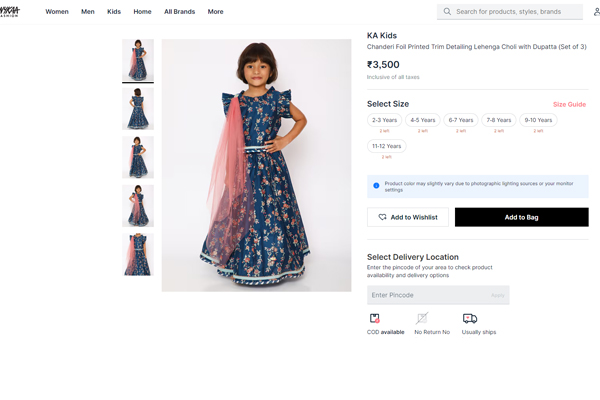Click the search magnifier icon
Image resolution: width=600 pixels, height=400 pixels.
[x=447, y=12]
